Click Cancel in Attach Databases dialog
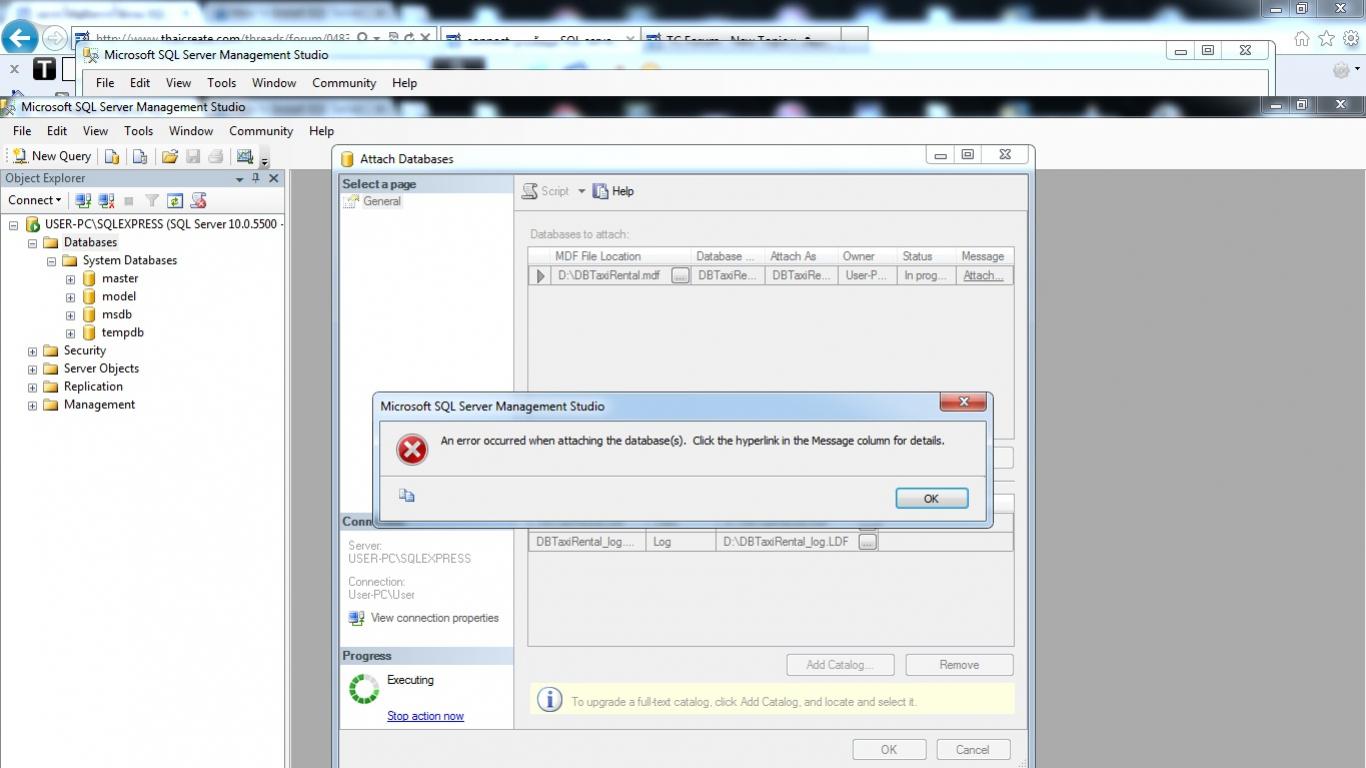The image size is (1366, 768). (972, 749)
